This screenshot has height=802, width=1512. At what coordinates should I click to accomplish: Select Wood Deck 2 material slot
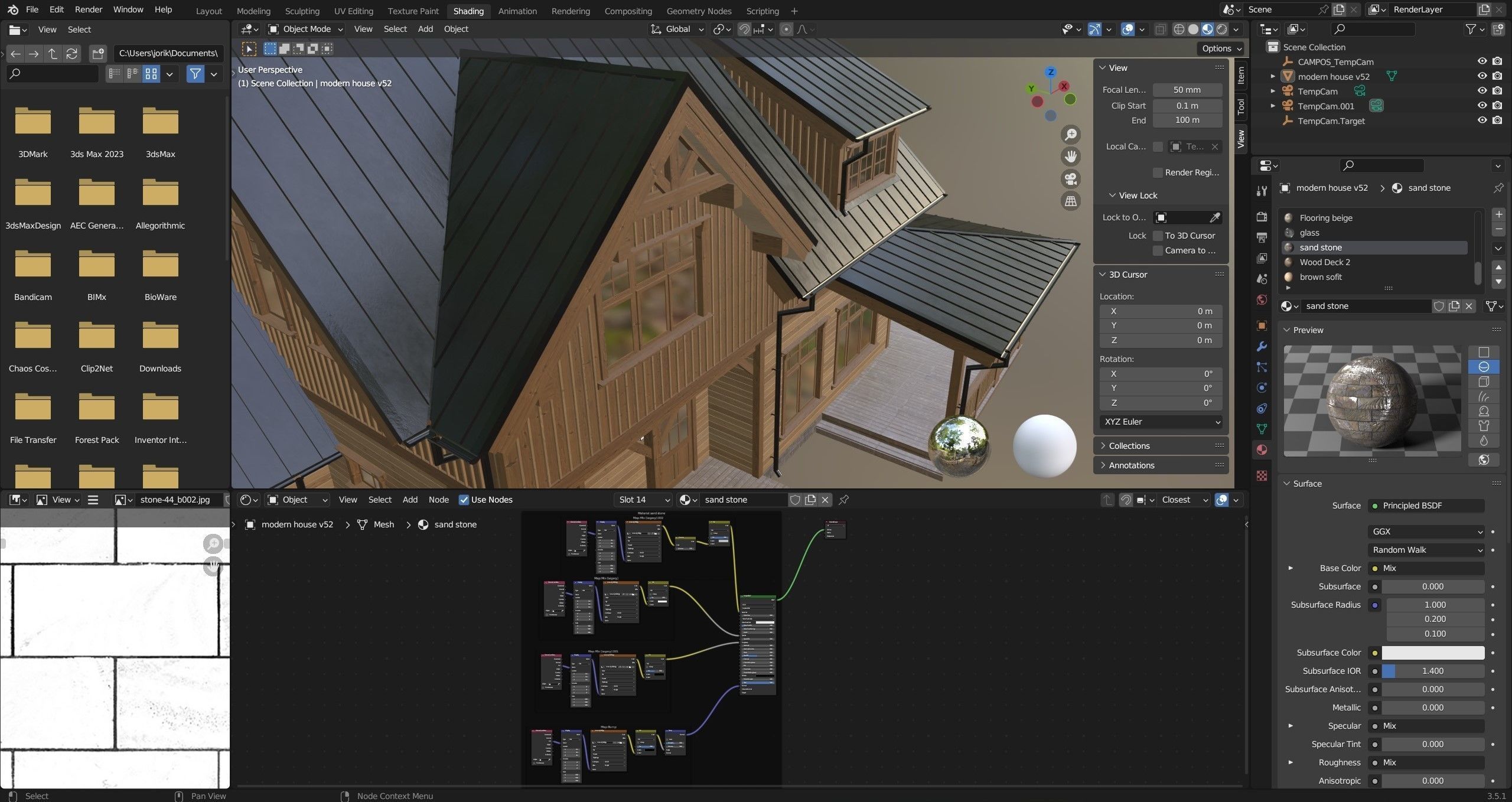(1375, 262)
